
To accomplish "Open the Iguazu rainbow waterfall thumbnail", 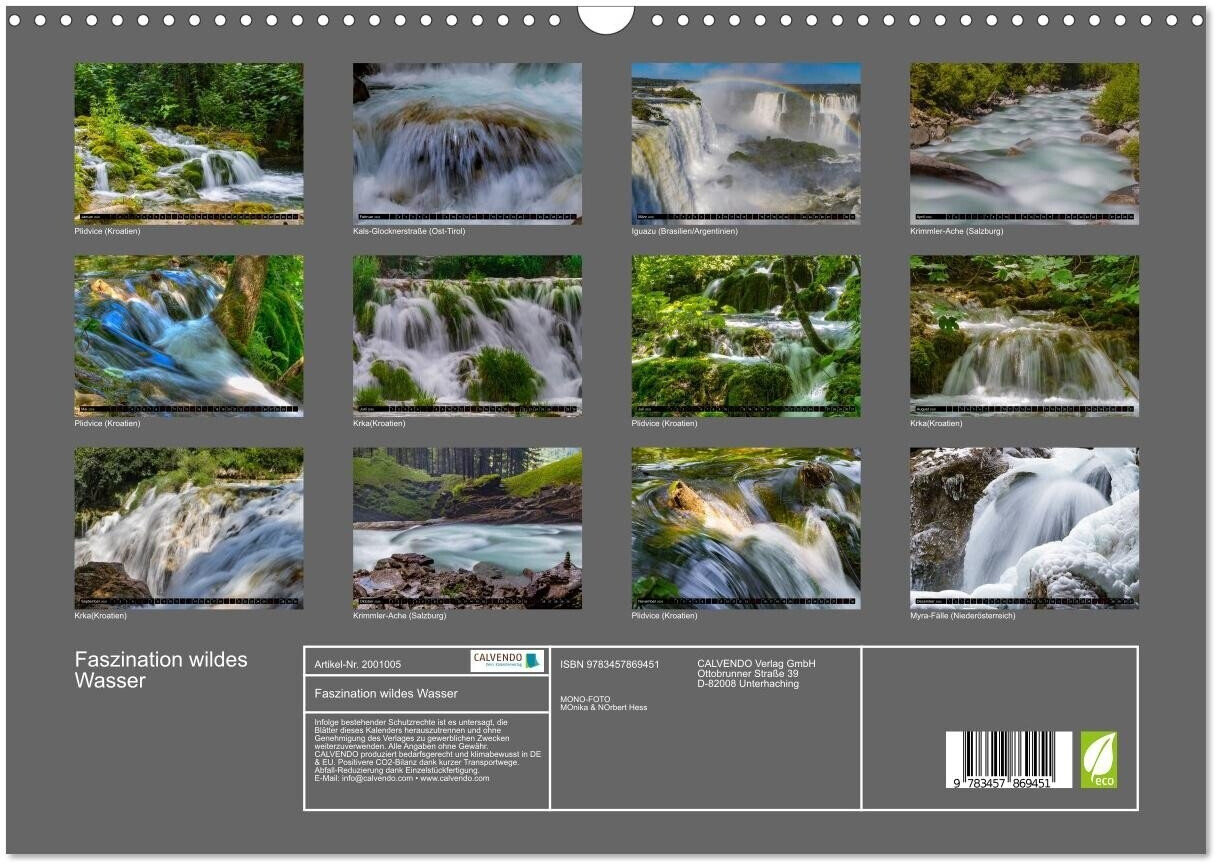I will 745,143.
